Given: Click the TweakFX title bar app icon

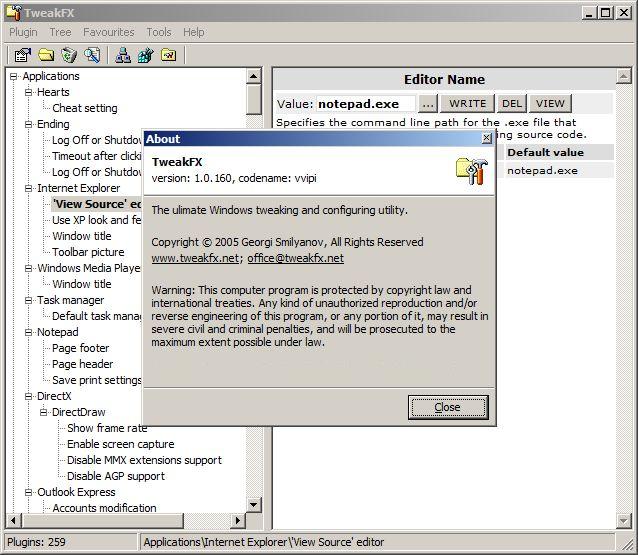Looking at the screenshot, I should click(x=13, y=13).
